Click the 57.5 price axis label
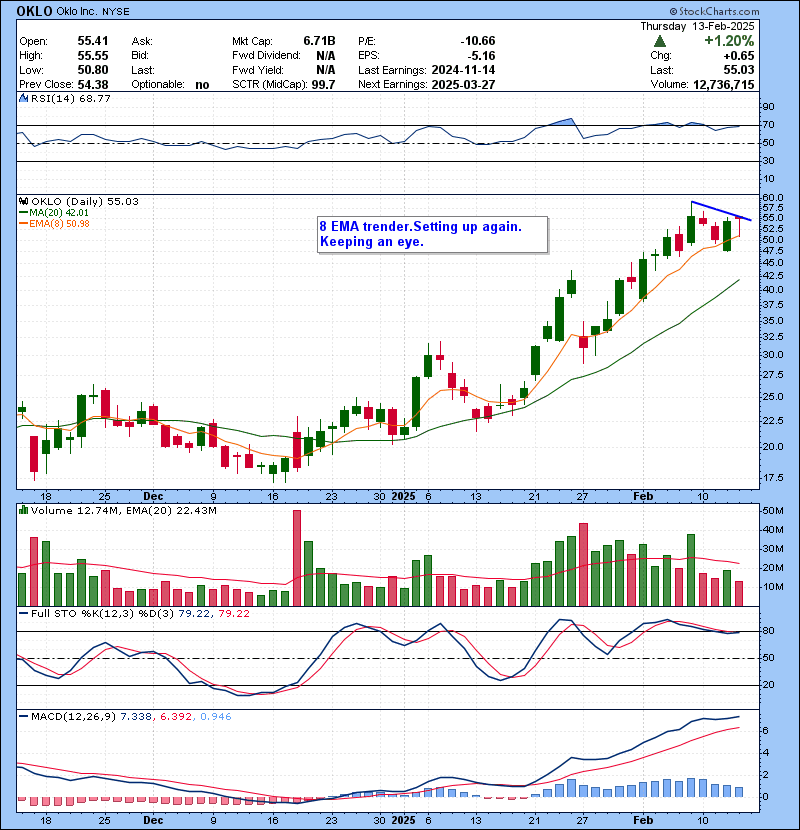The height and width of the screenshot is (830, 800). click(773, 207)
